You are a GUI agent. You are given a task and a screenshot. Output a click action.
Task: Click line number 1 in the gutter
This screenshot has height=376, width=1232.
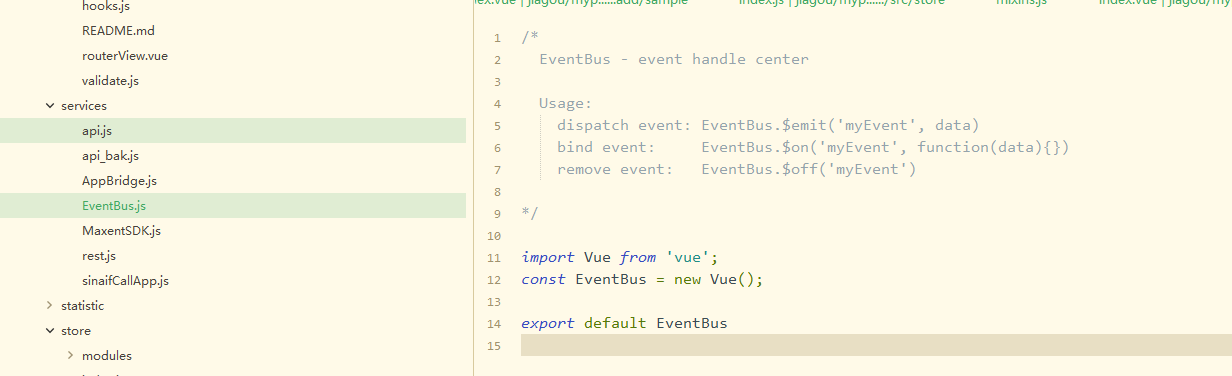point(497,38)
